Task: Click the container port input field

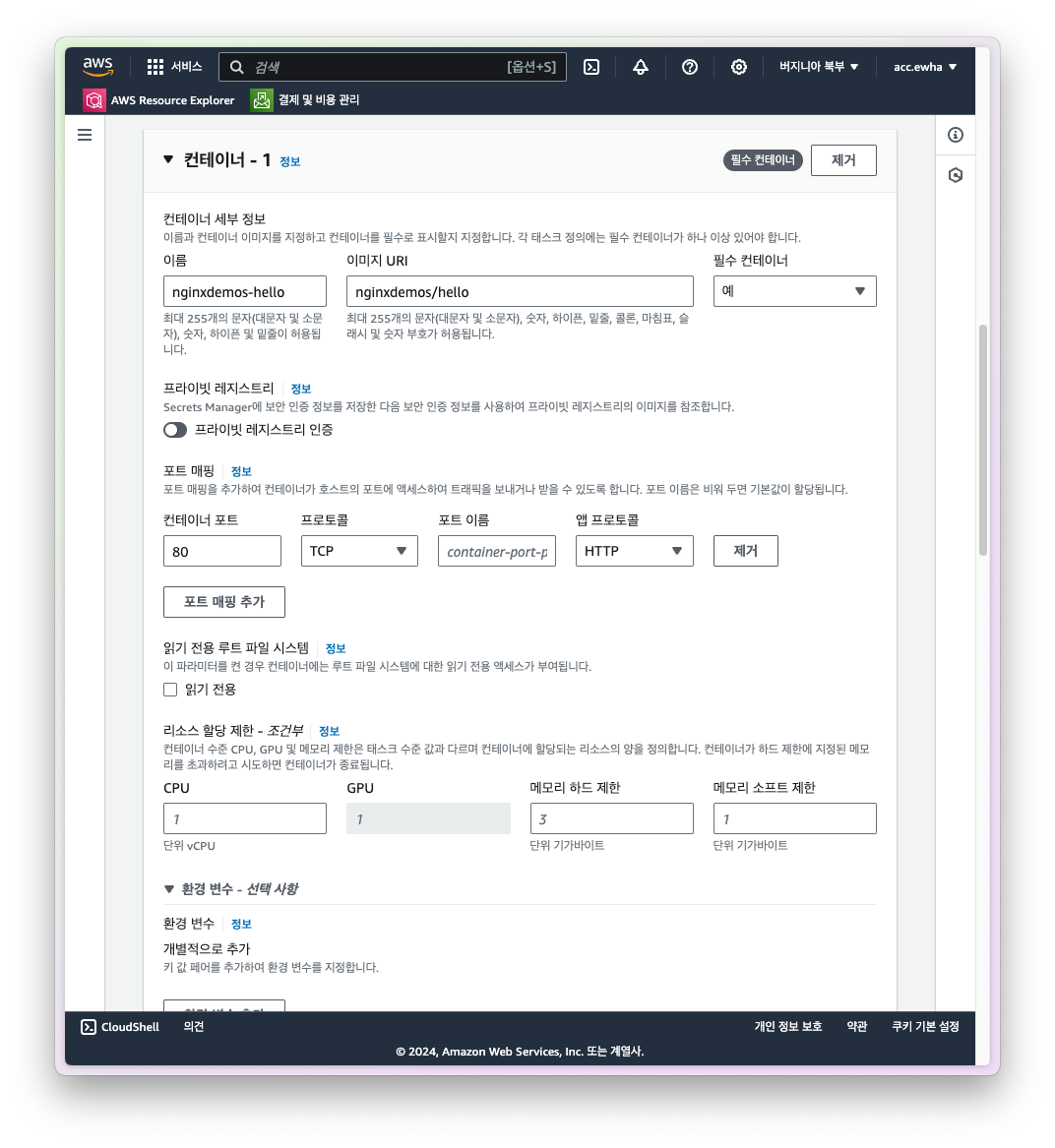Action: [x=222, y=551]
